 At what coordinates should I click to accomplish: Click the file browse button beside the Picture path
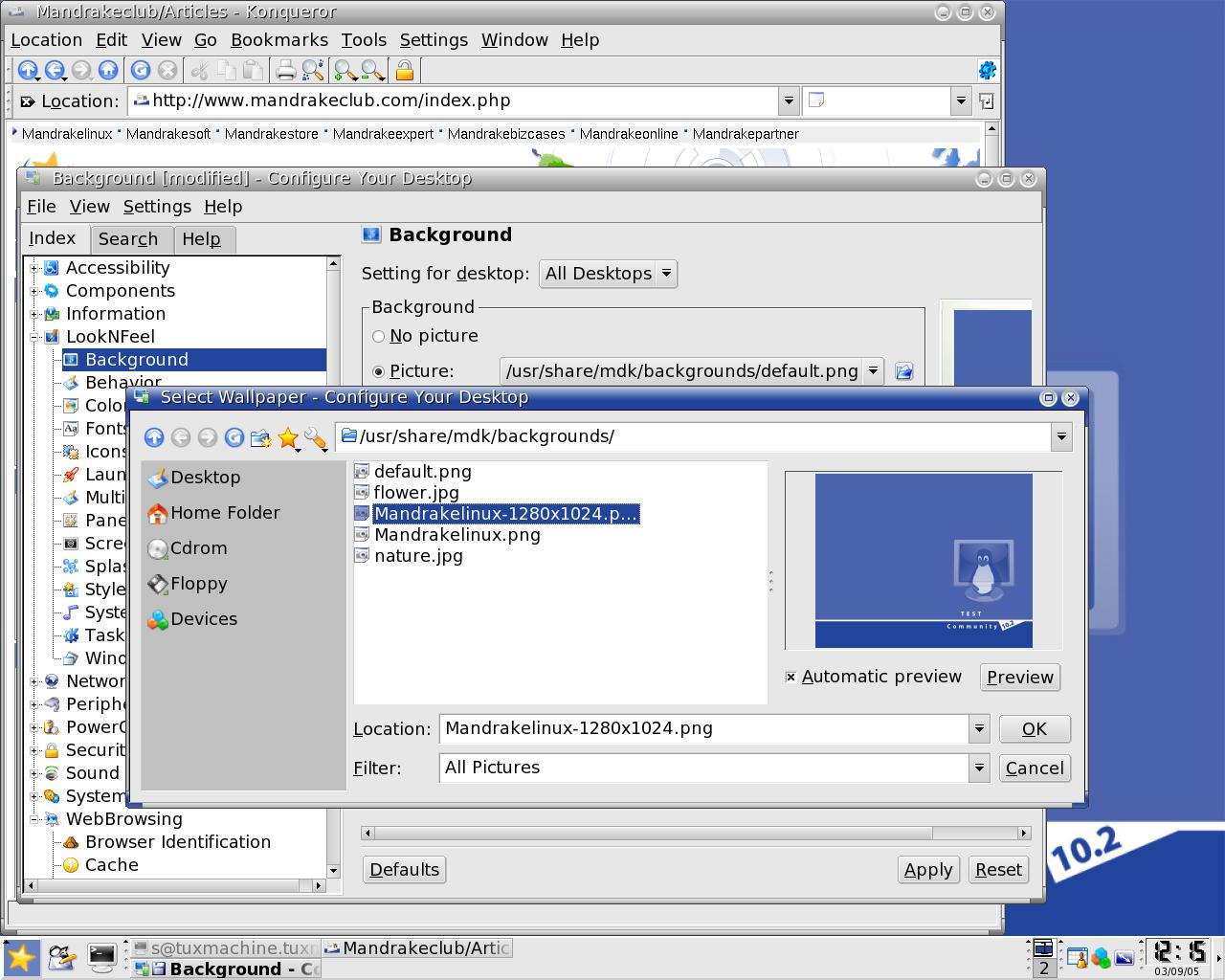tap(903, 371)
